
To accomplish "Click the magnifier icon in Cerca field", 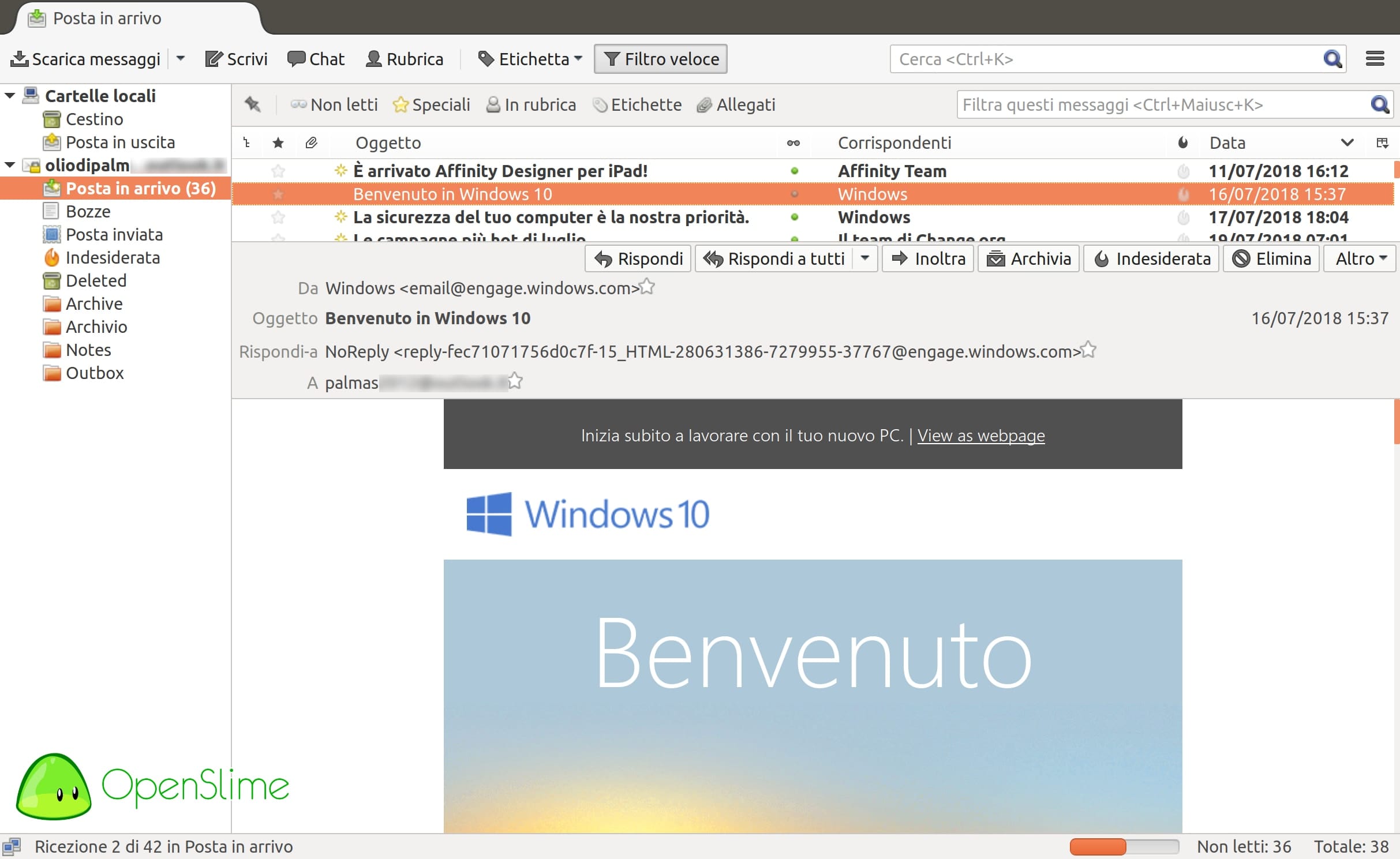I will pos(1332,59).
